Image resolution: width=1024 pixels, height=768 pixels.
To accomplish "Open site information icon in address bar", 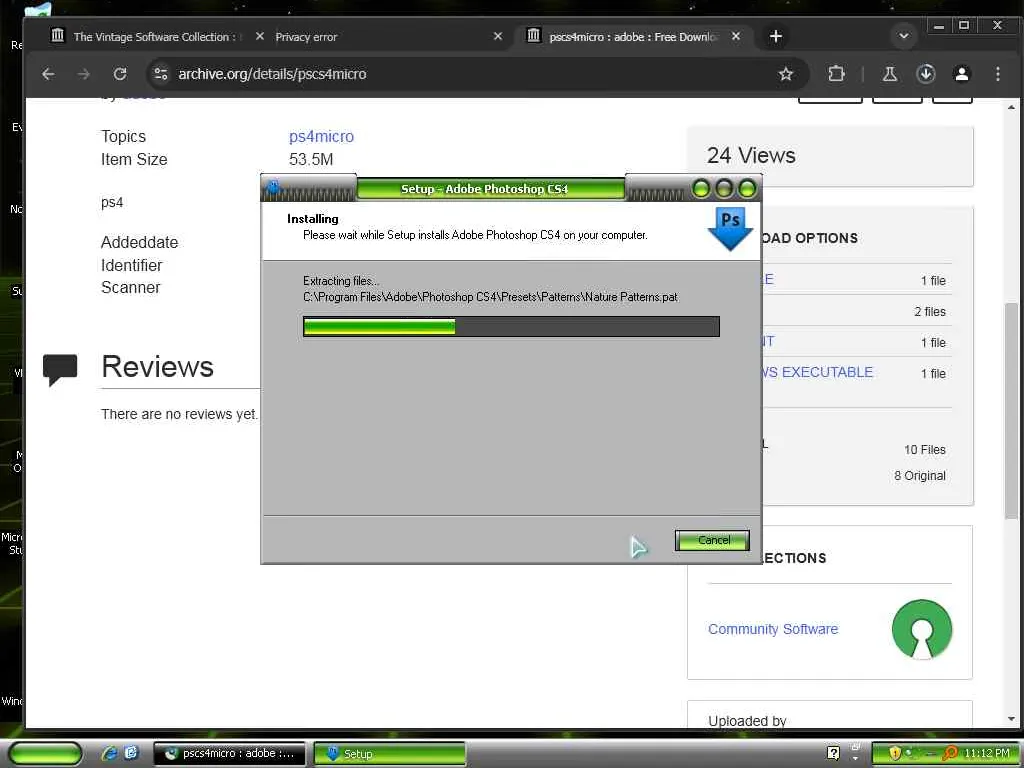I will point(161,74).
